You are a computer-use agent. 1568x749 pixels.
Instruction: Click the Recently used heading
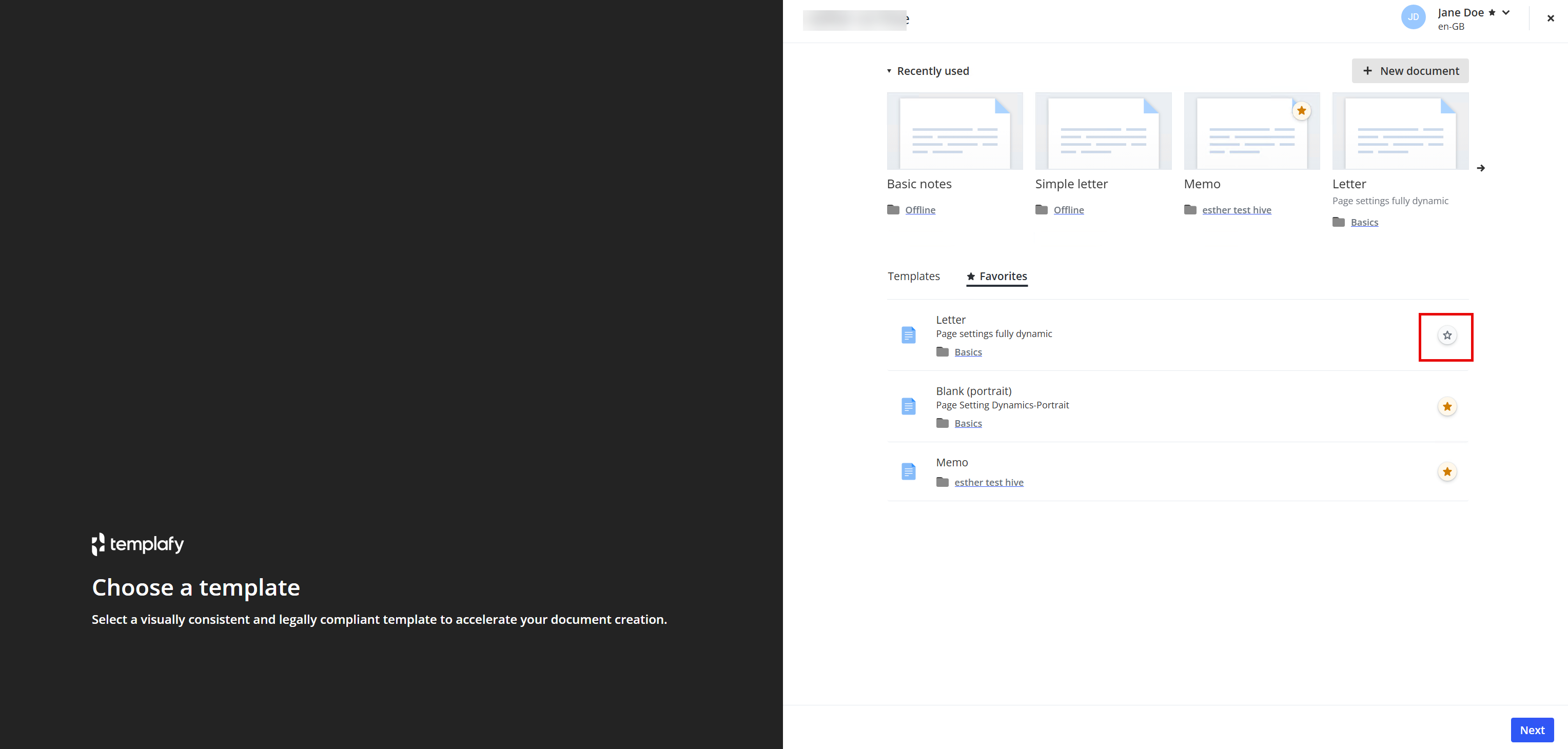pyautogui.click(x=933, y=71)
